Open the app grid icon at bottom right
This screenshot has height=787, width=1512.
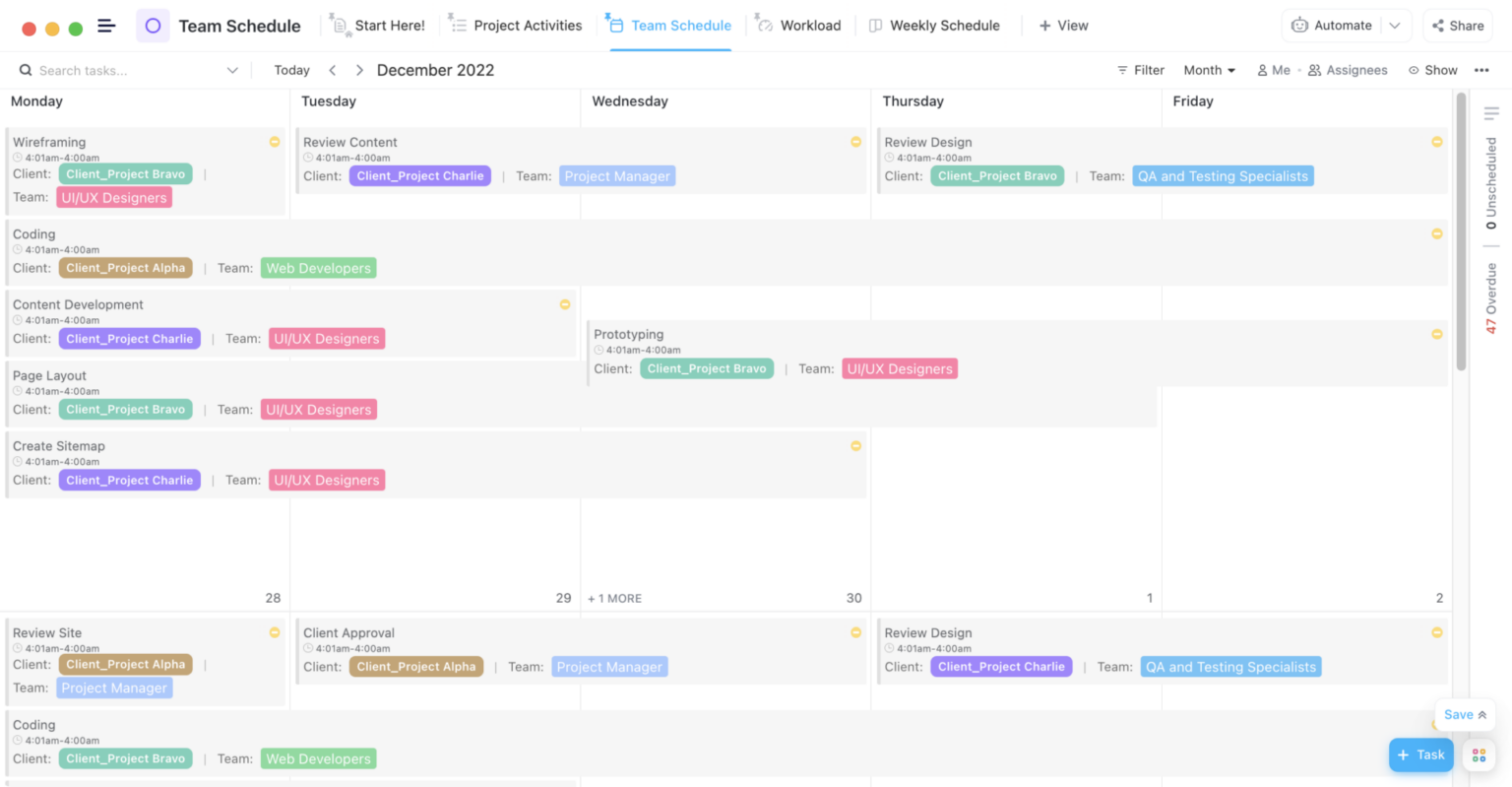(1479, 754)
